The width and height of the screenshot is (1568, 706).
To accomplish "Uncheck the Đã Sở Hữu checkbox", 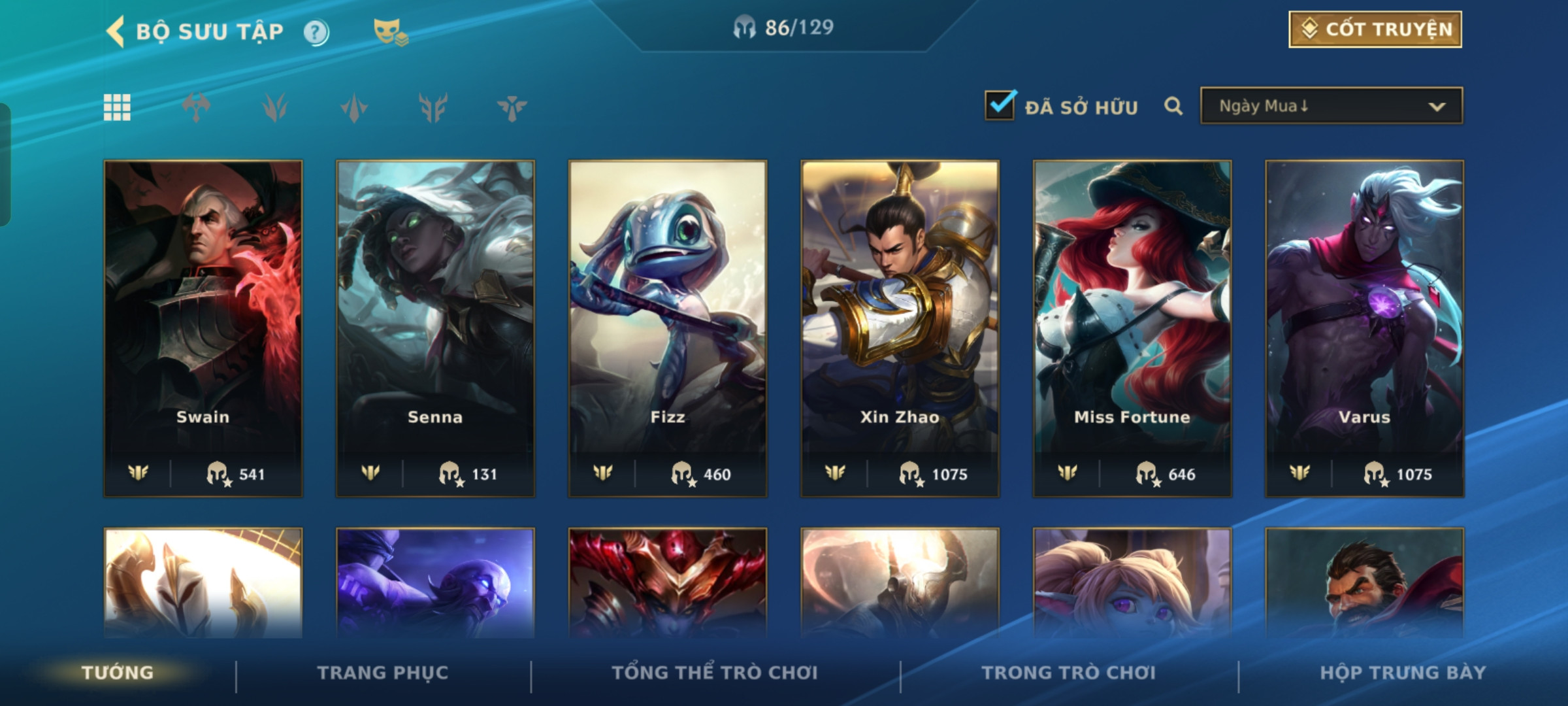I will 1000,105.
